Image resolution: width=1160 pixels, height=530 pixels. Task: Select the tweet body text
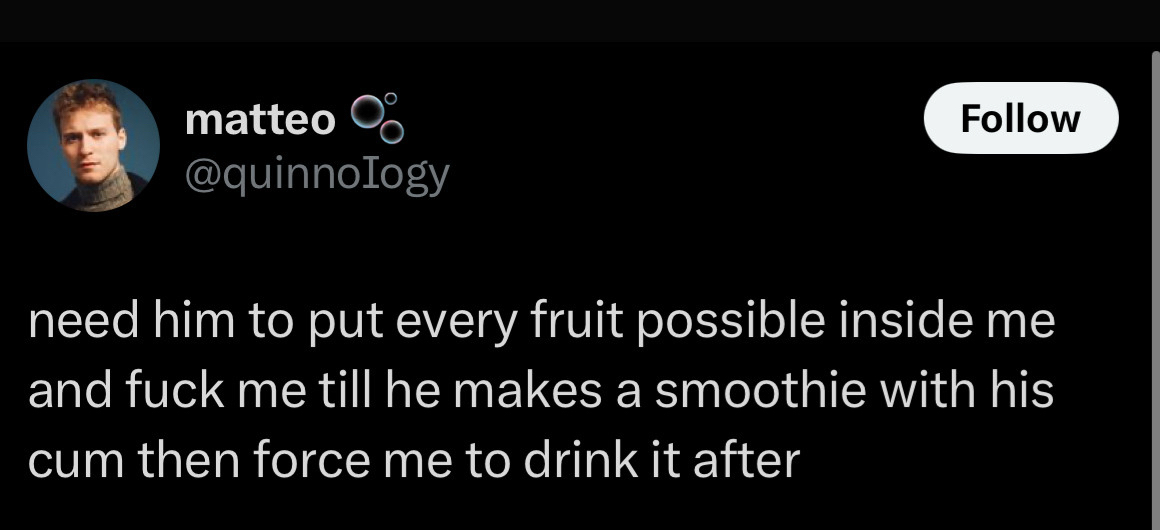tap(540, 392)
